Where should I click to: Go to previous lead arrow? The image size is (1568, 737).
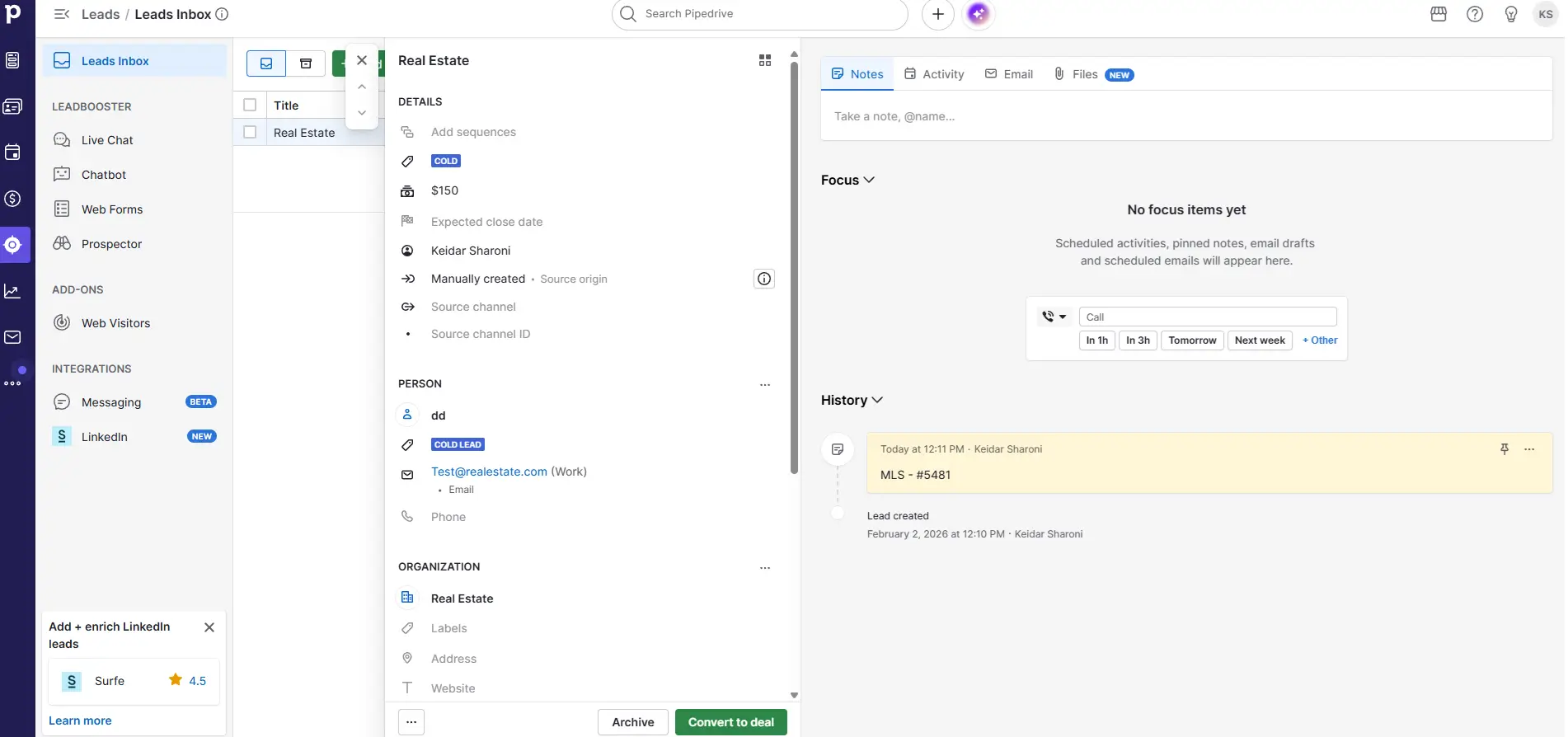tap(362, 87)
